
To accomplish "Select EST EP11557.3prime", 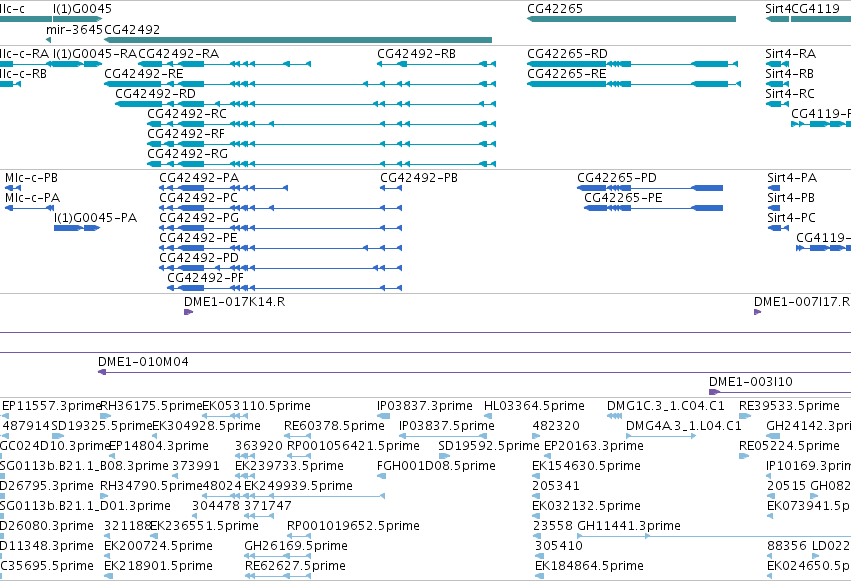I will pos(5,416).
